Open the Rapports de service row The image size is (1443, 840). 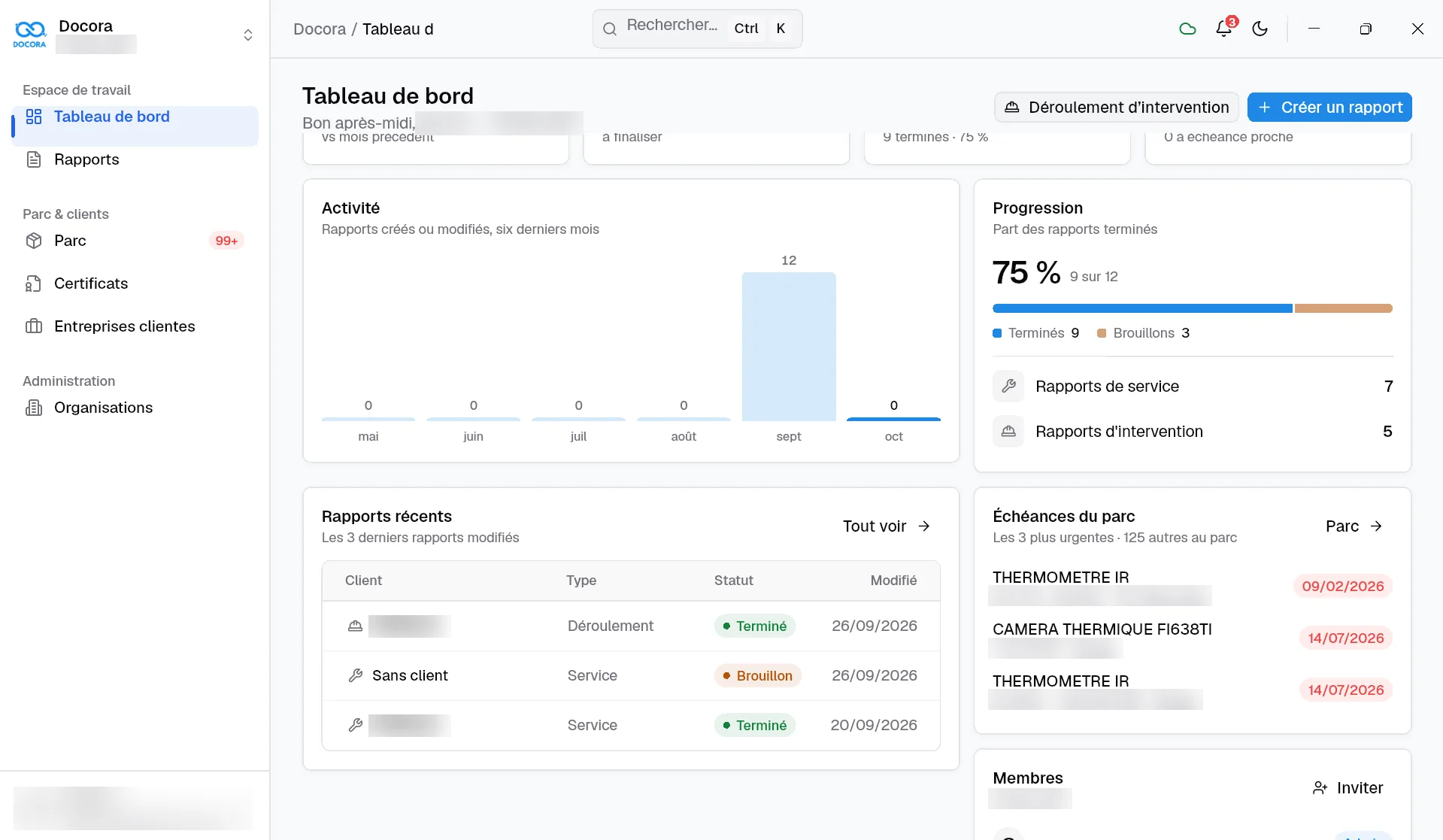coord(1193,386)
